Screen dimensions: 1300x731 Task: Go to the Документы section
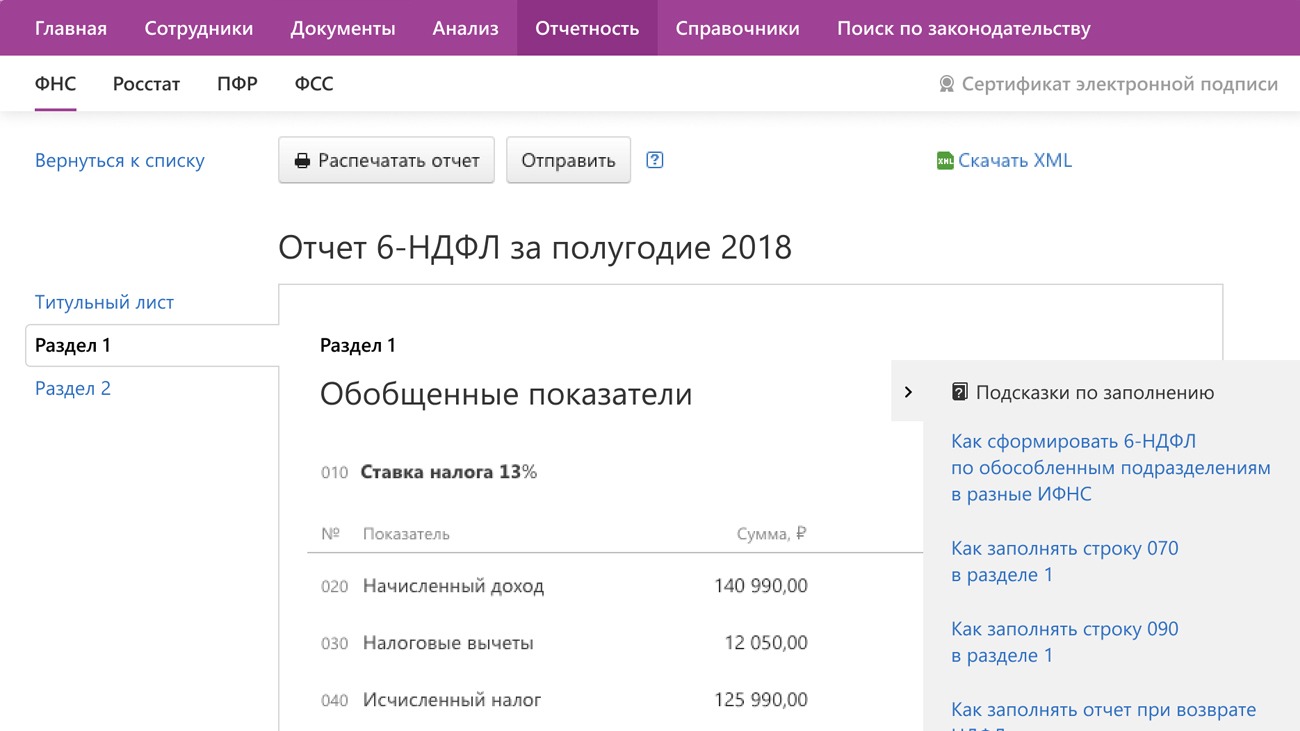343,28
